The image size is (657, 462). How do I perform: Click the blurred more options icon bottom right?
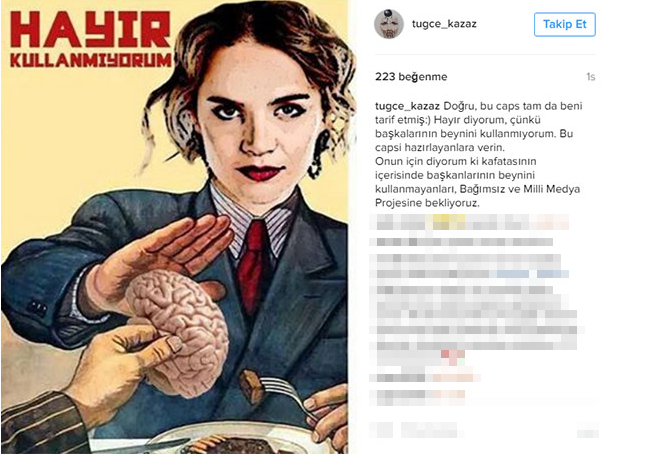pyautogui.click(x=587, y=431)
